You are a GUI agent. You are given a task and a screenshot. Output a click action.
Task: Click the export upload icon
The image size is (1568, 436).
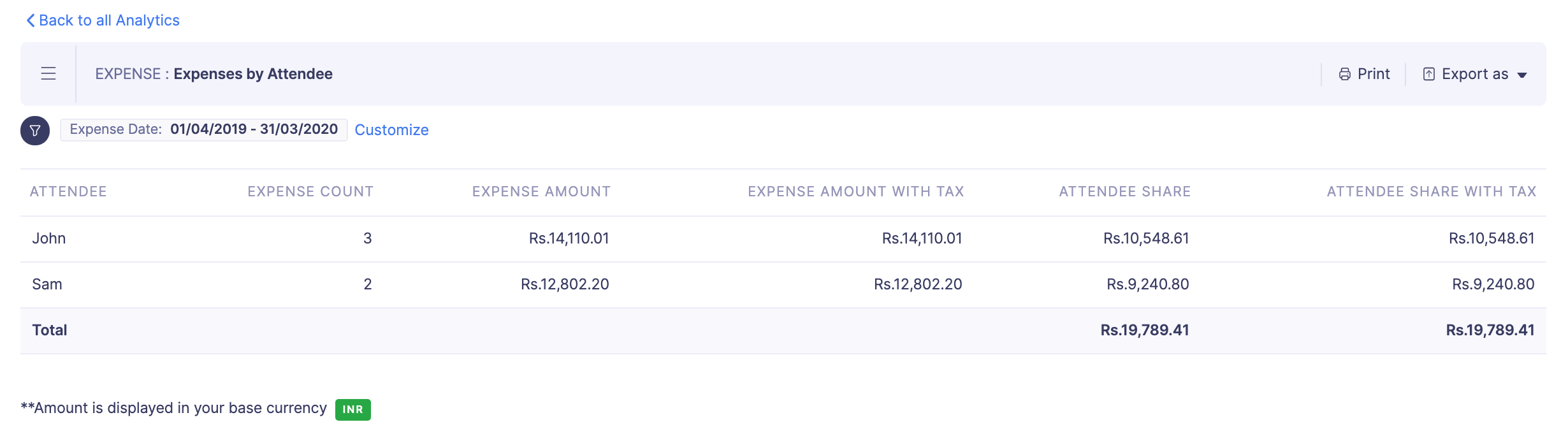point(1429,75)
